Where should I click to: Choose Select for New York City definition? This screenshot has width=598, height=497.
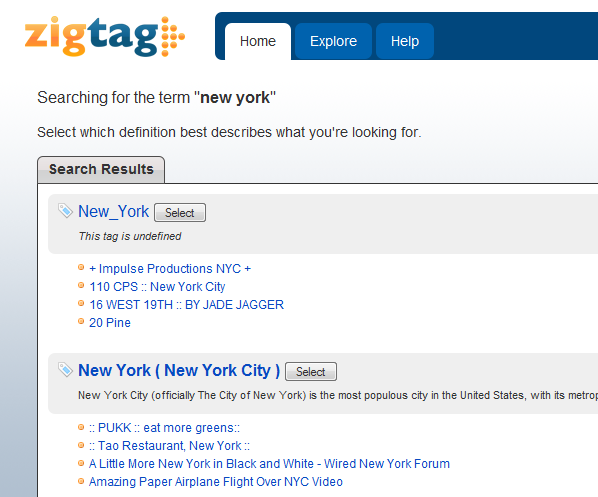(x=311, y=372)
